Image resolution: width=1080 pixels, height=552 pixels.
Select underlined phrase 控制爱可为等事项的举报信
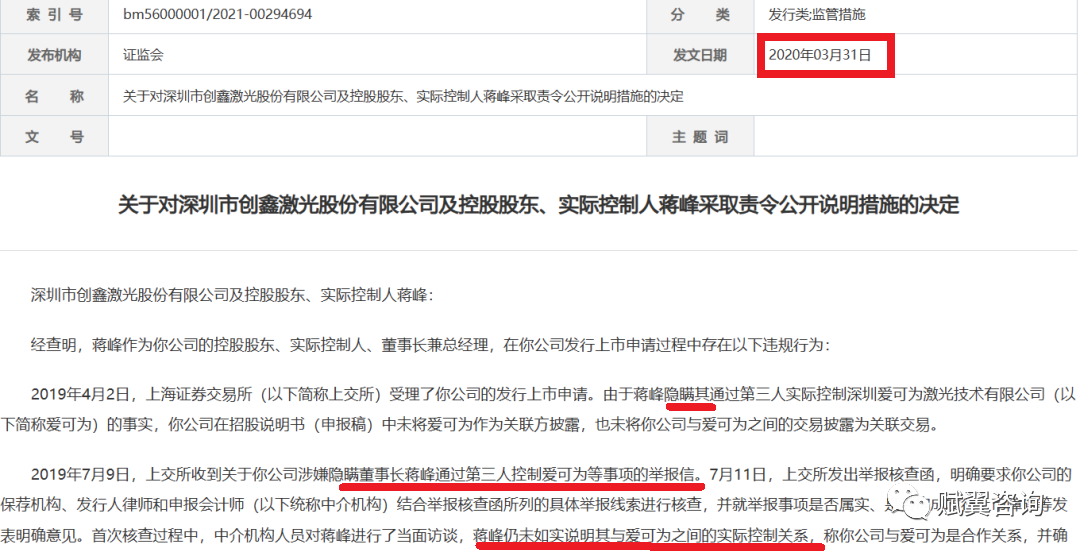click(x=603, y=474)
